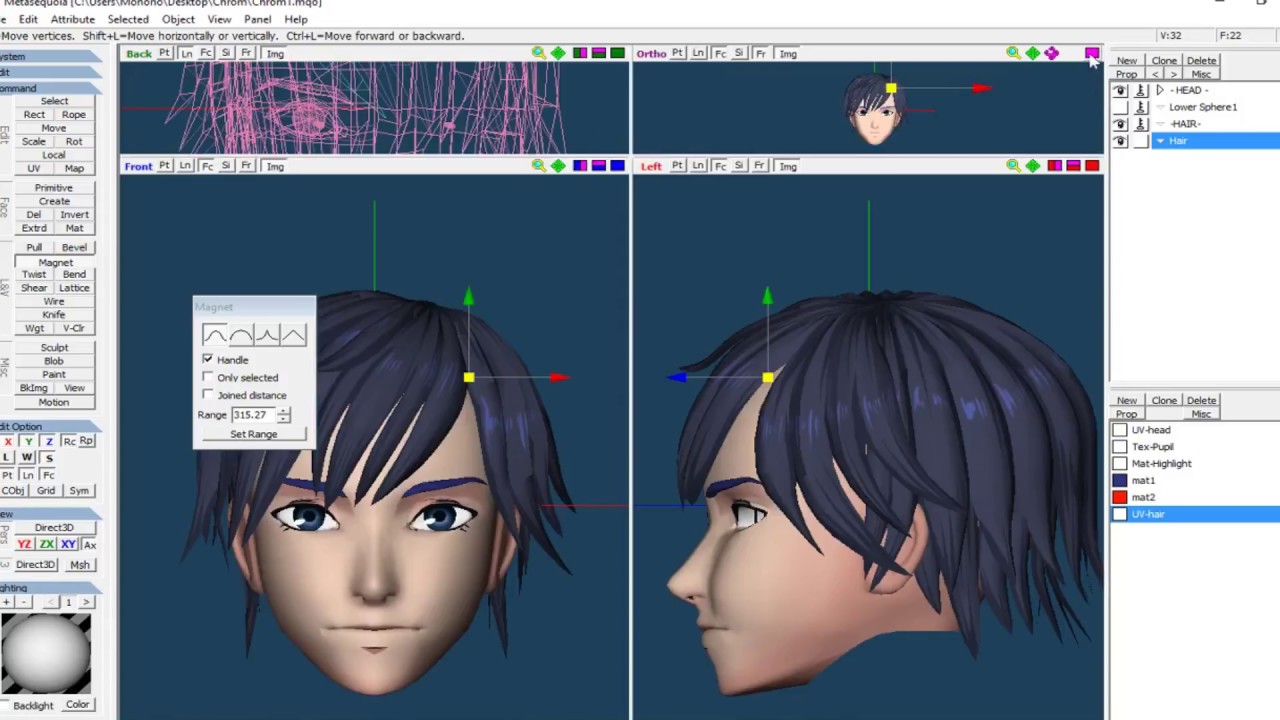Screen dimensions: 1280x720
Task: Select the bell-shaped falloff curve in Magnet panel
Action: 216,335
